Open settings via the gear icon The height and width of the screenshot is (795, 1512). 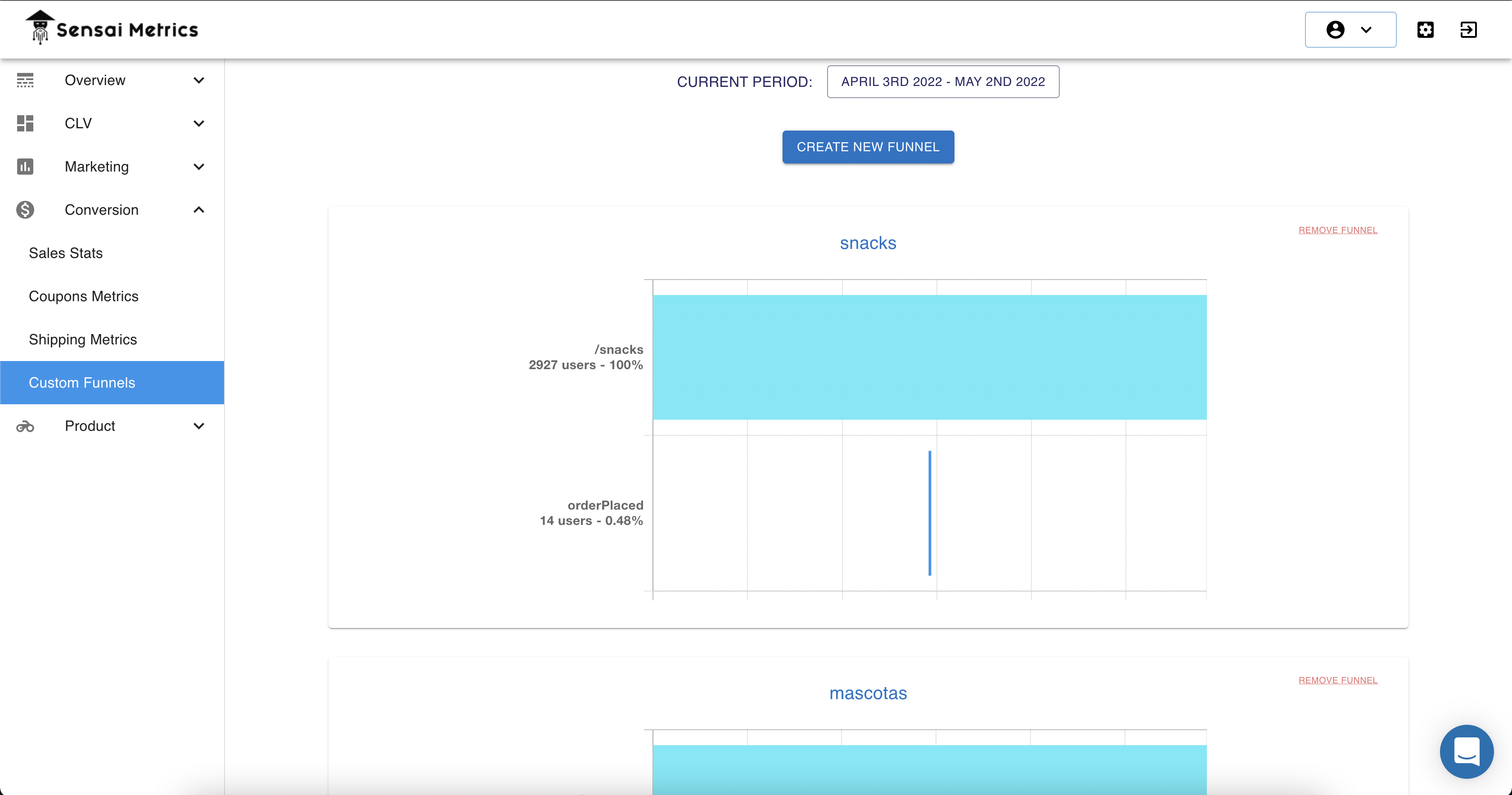(x=1425, y=29)
